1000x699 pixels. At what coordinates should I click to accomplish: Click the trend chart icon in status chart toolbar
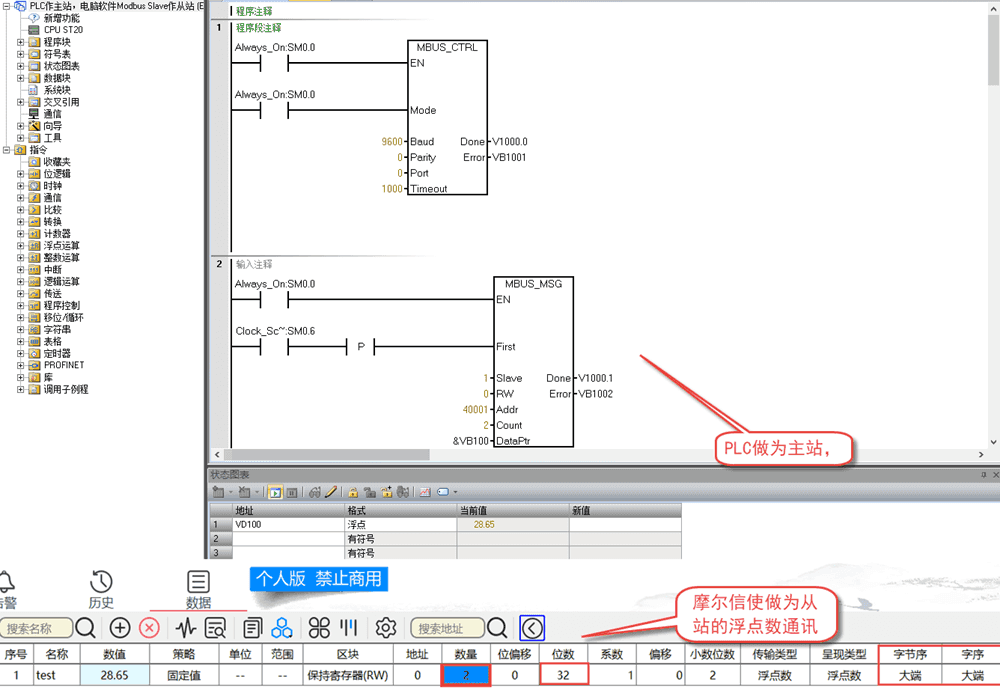[423, 492]
